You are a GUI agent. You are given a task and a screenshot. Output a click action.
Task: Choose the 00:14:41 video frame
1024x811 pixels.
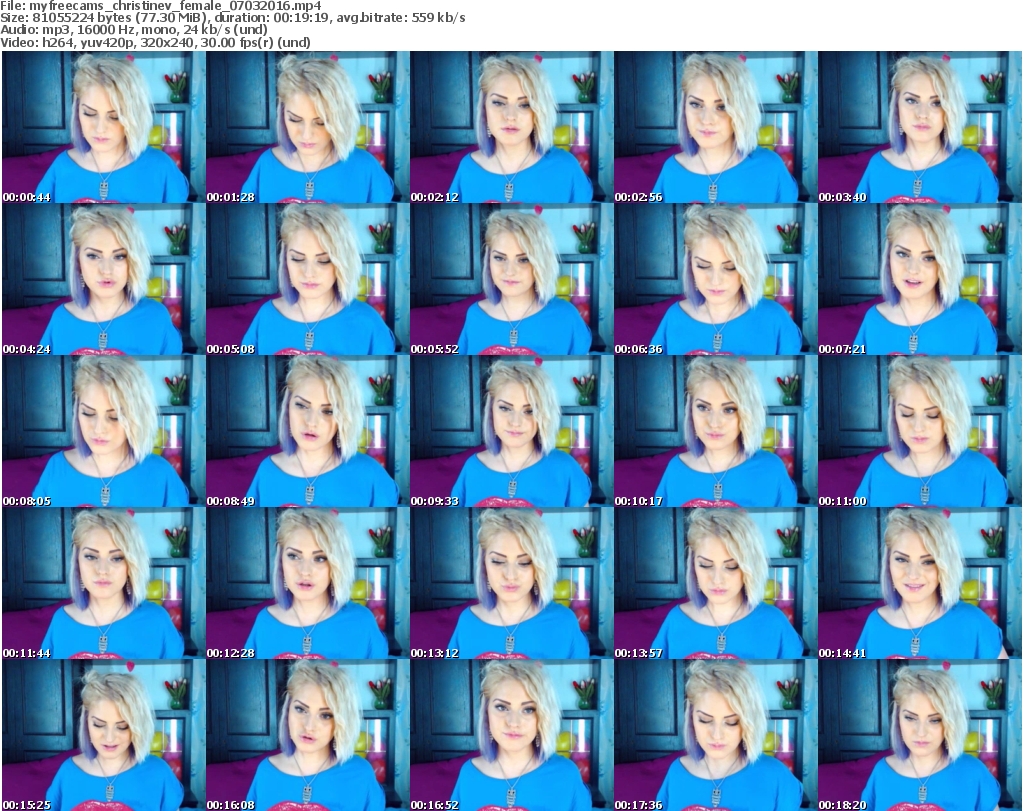pyautogui.click(x=920, y=584)
